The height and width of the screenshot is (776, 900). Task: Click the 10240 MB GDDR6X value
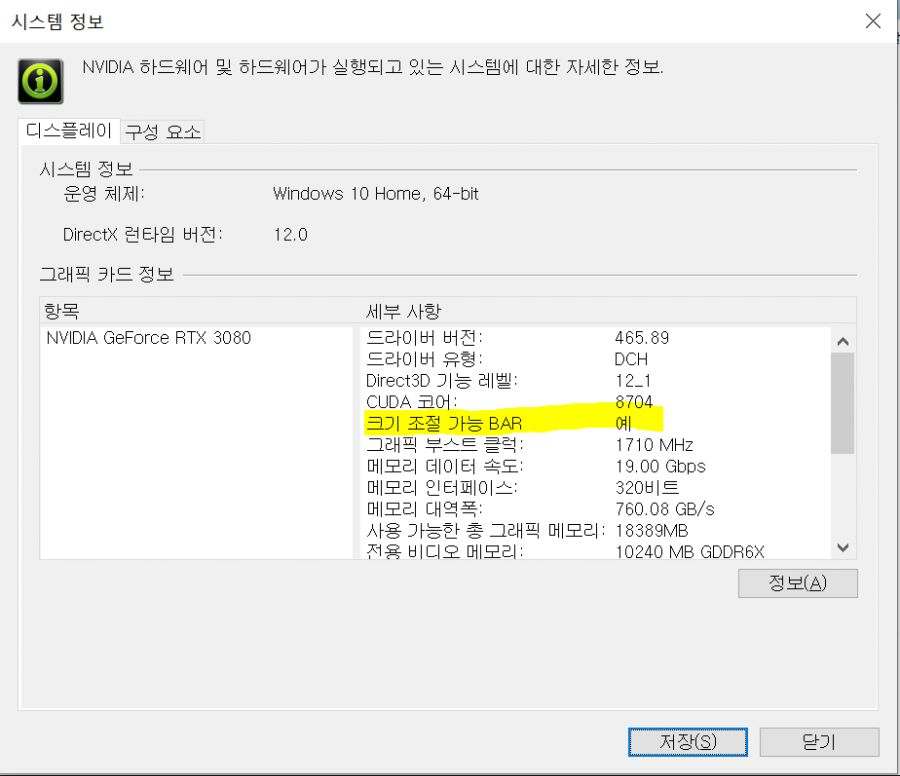pyautogui.click(x=690, y=552)
